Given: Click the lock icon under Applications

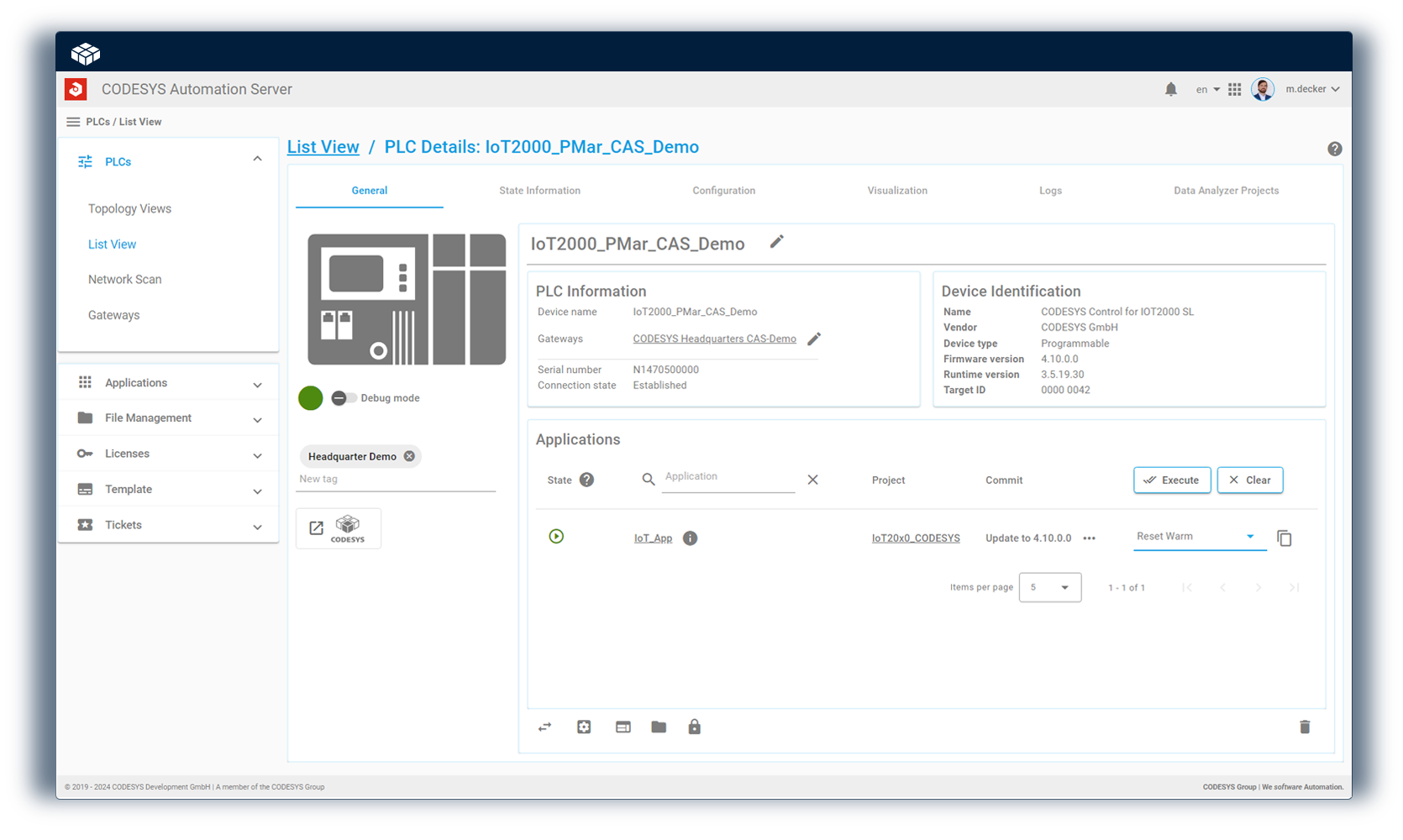Looking at the screenshot, I should [x=694, y=727].
